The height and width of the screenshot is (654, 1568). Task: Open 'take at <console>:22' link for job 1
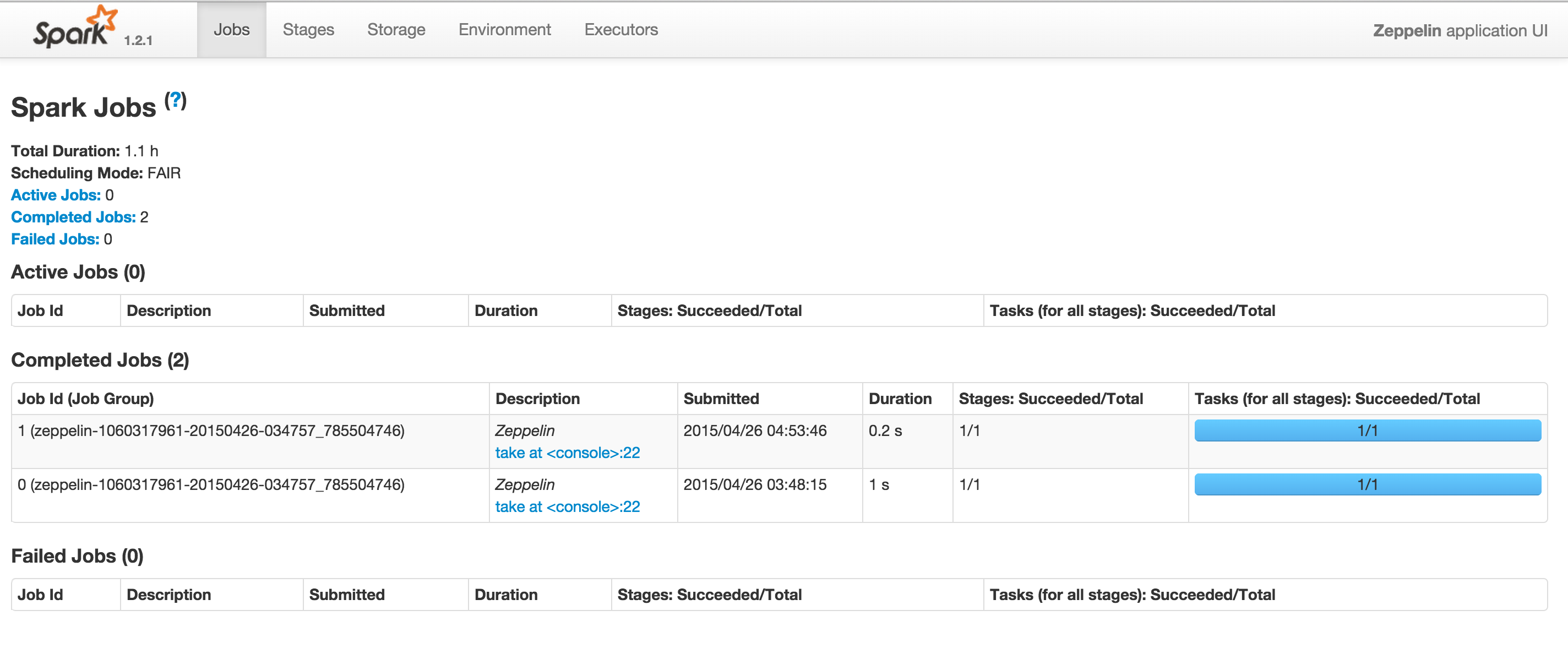567,453
